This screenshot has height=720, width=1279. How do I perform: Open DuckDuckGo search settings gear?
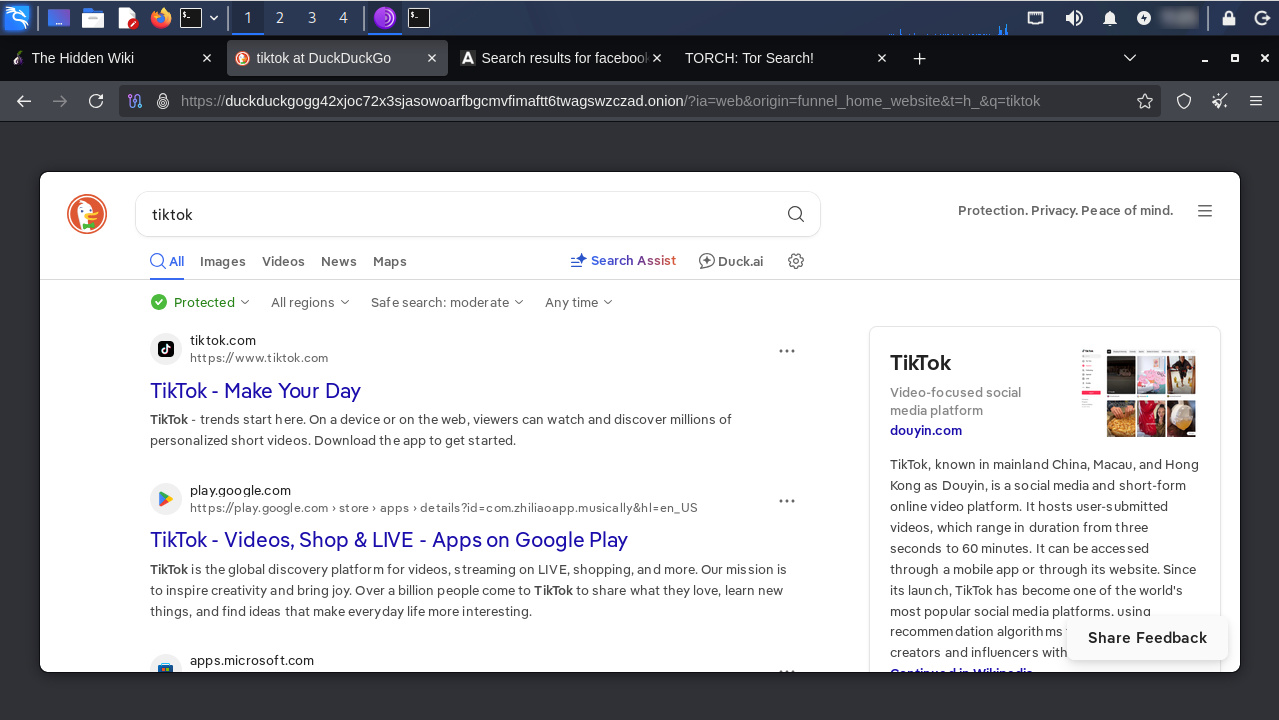point(796,261)
